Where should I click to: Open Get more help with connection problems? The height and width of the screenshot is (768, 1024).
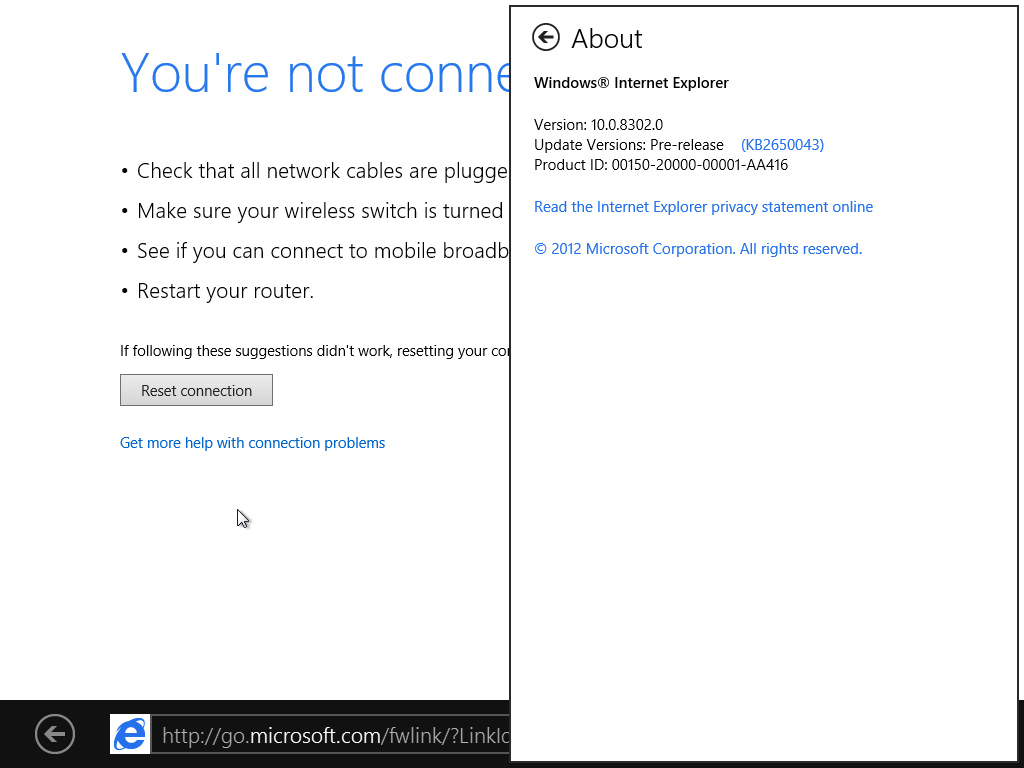[x=253, y=443]
